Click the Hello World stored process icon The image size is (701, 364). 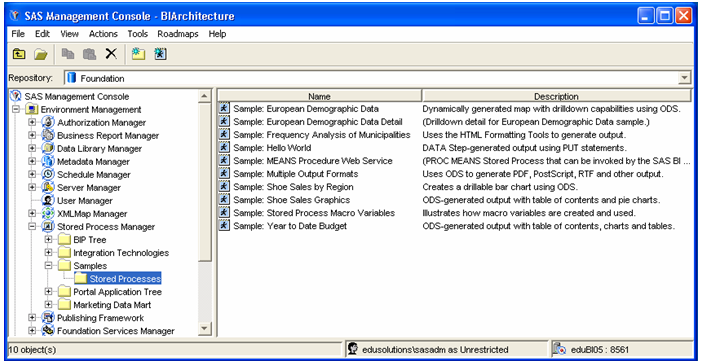pos(224,147)
